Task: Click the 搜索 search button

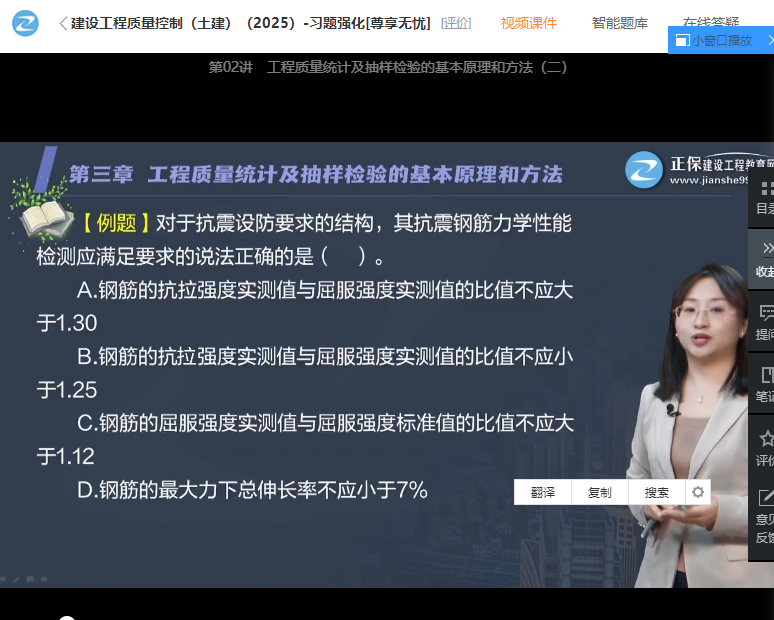Action: click(656, 492)
